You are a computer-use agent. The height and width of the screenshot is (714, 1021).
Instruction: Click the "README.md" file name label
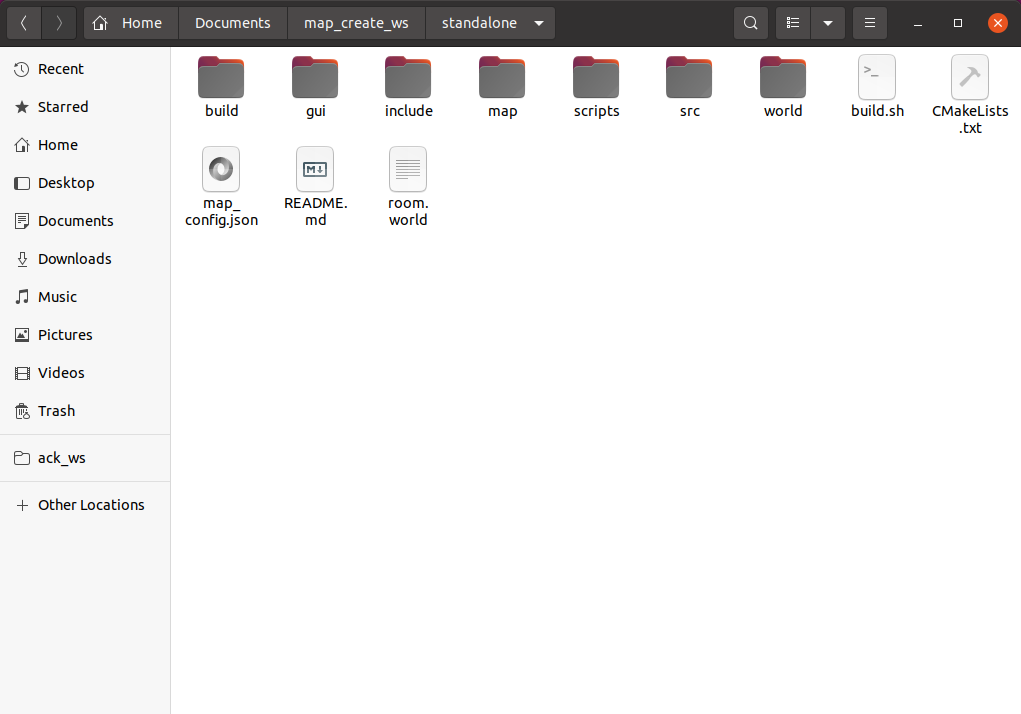coord(316,212)
